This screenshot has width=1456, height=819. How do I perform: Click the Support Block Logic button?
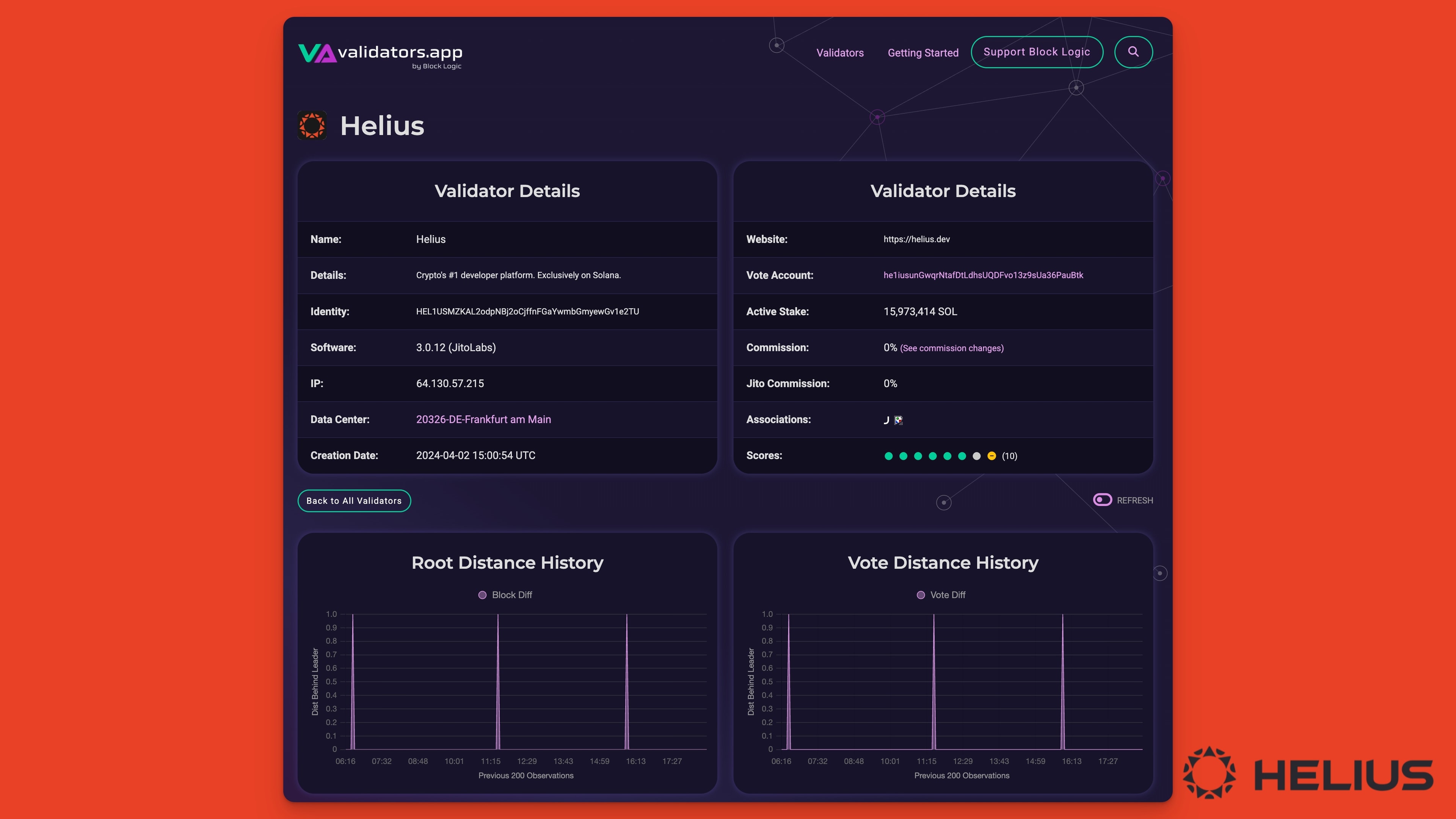click(x=1037, y=52)
